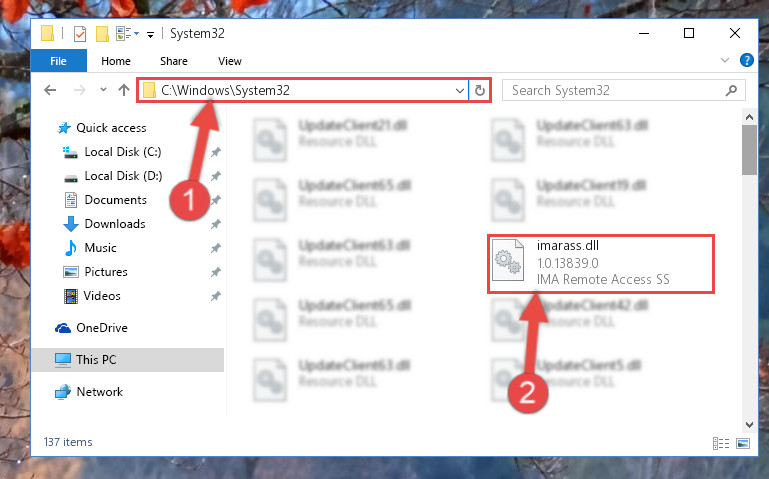Switch to details view layout
769x479 pixels.
point(720,443)
